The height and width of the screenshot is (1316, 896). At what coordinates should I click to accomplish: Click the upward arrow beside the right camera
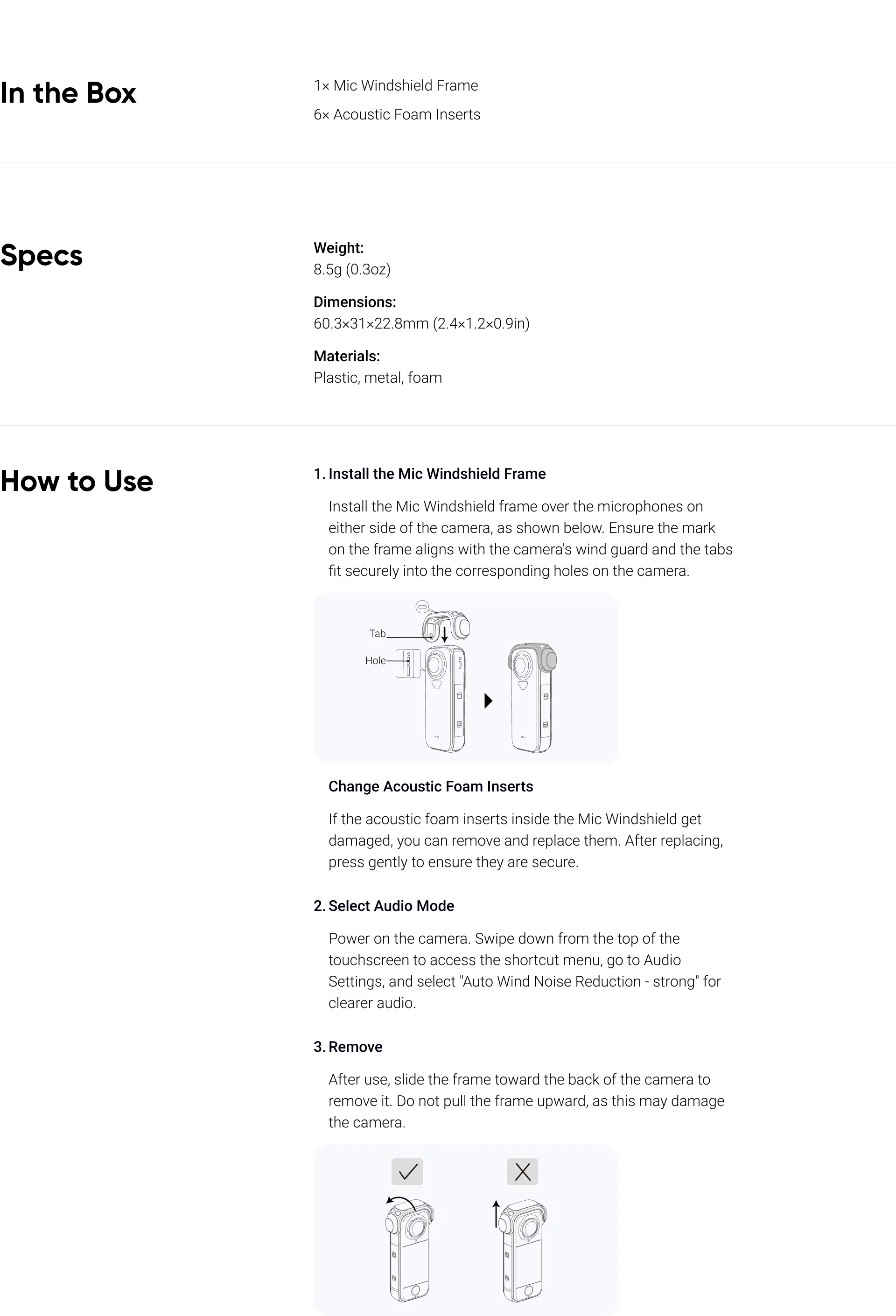click(x=496, y=1213)
